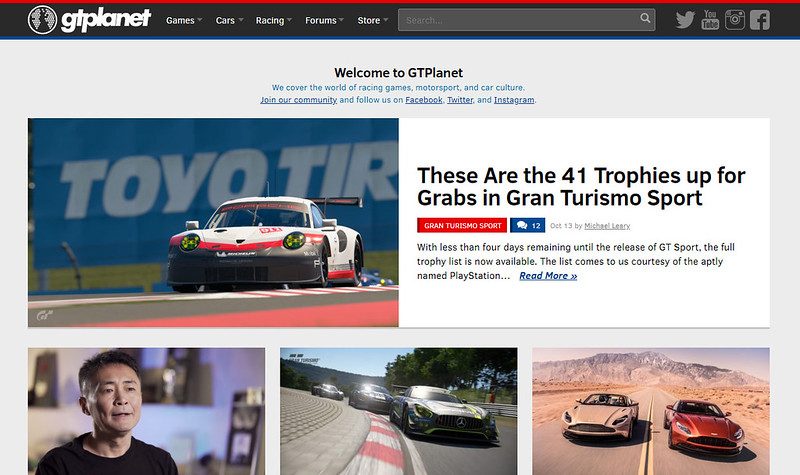This screenshot has width=800, height=475.
Task: Expand the Cars dropdown arrow
Action: pos(241,20)
